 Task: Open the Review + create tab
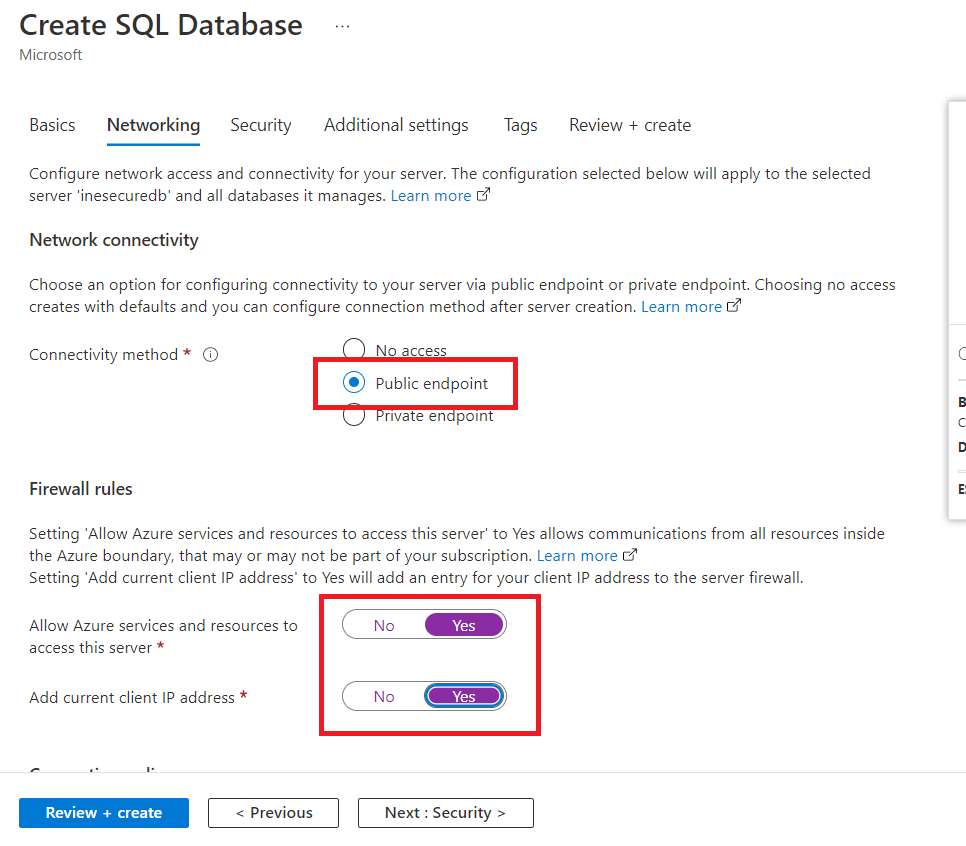629,125
